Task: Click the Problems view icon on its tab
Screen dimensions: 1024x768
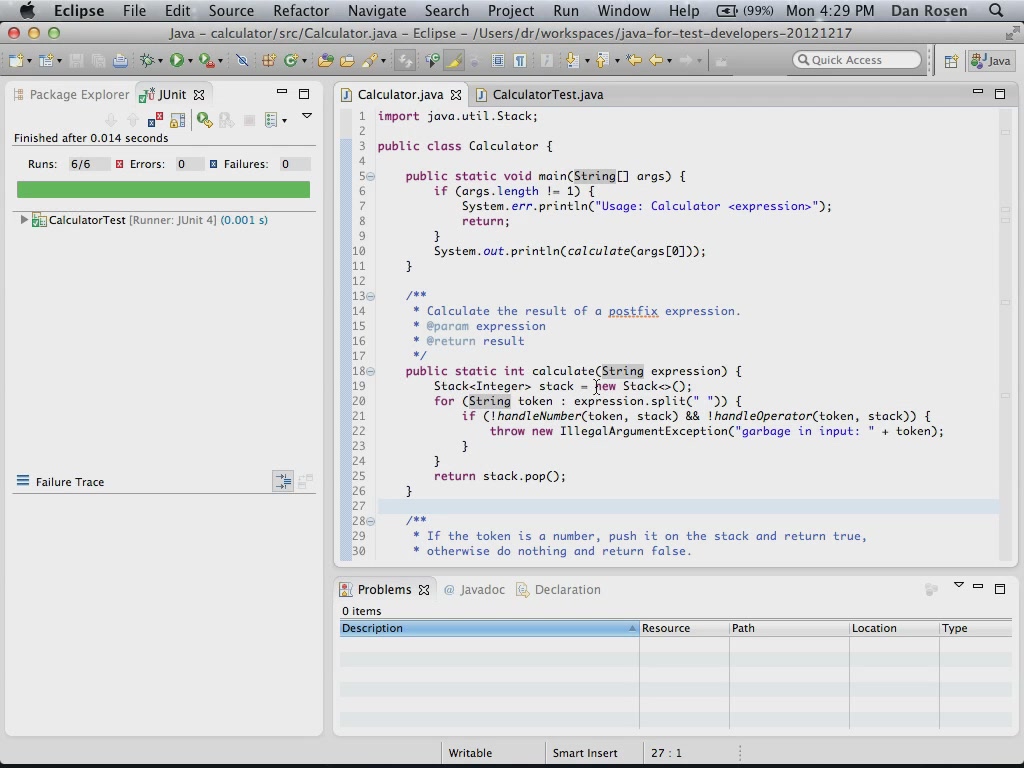Action: pyautogui.click(x=345, y=590)
